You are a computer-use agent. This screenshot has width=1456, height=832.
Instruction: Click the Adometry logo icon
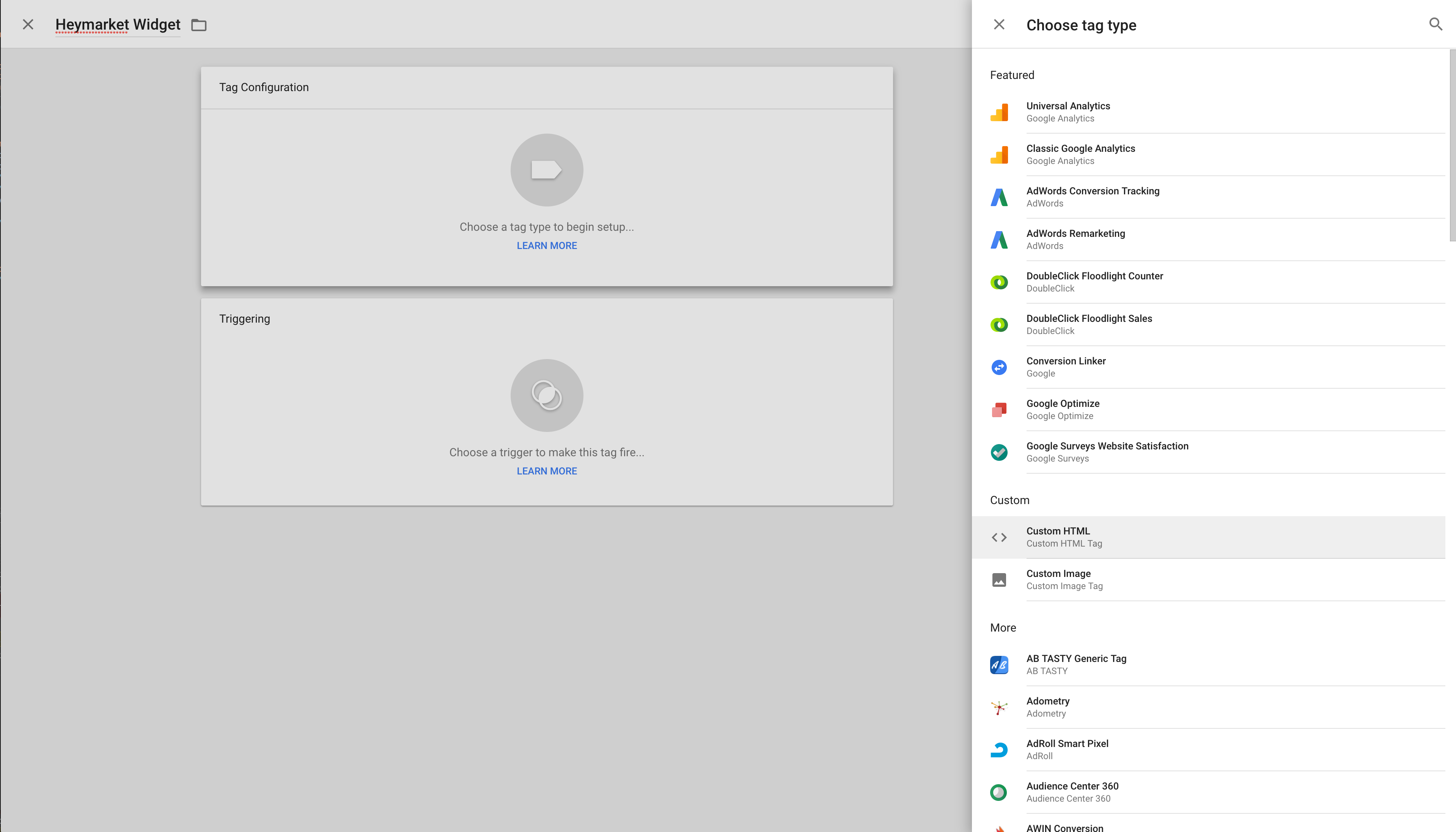998,708
